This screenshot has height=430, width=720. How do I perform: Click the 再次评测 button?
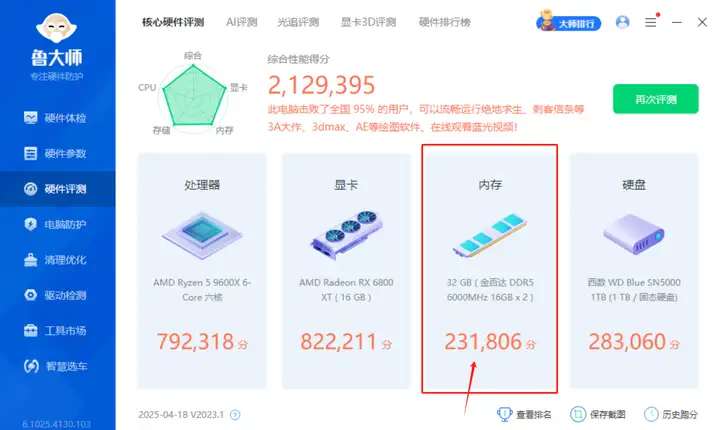pos(656,99)
